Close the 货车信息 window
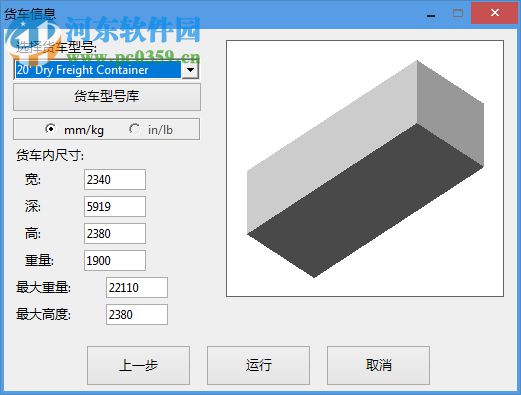Image resolution: width=521 pixels, height=395 pixels. (x=495, y=13)
